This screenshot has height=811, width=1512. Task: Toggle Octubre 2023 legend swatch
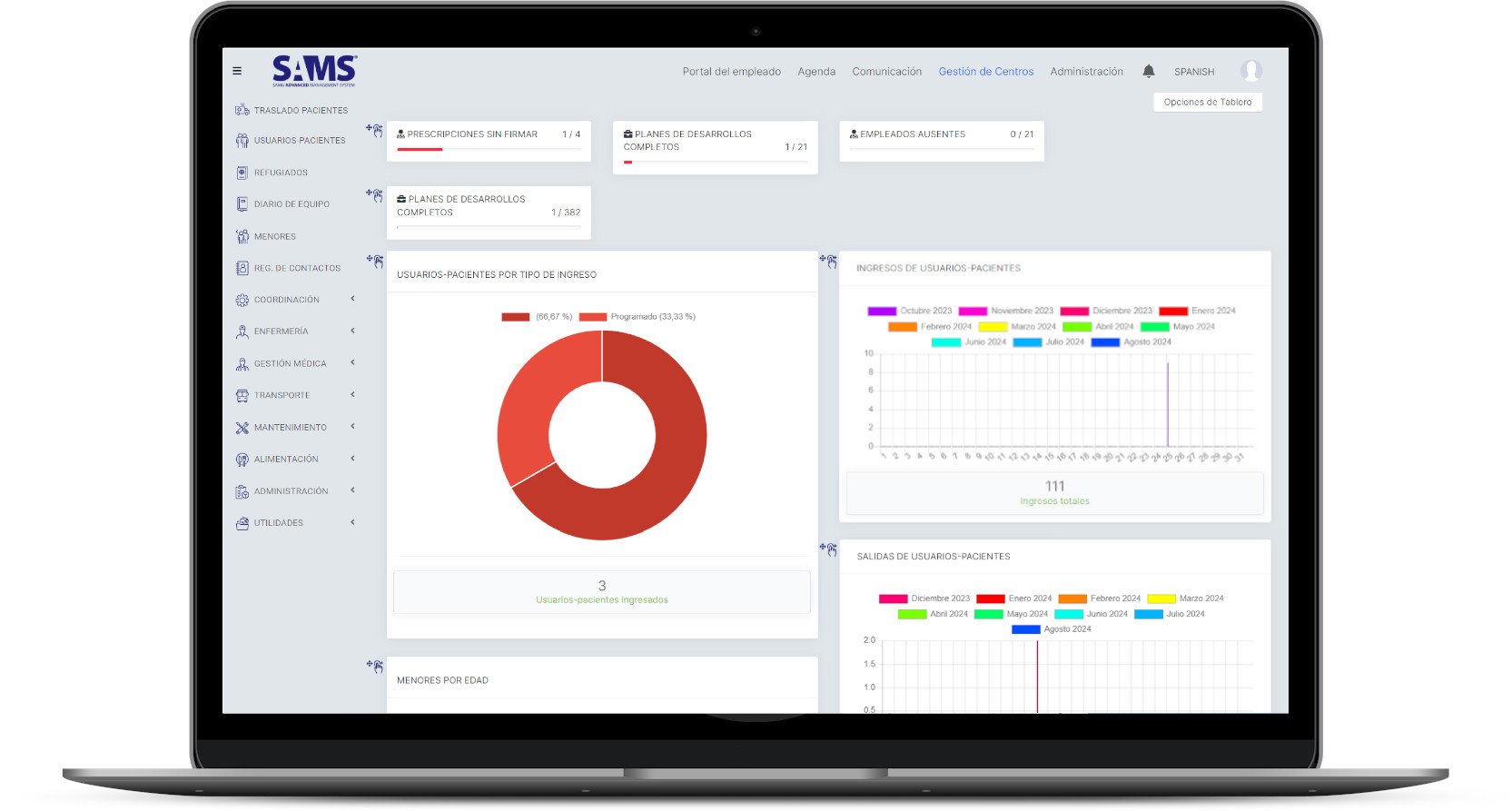[882, 311]
